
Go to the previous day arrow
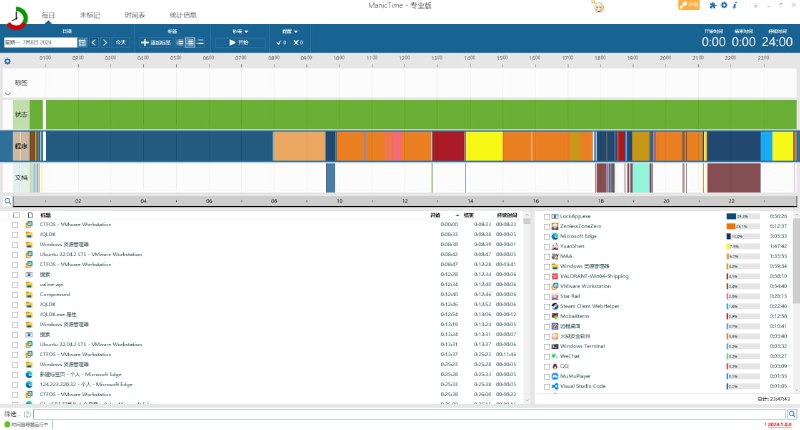94,42
